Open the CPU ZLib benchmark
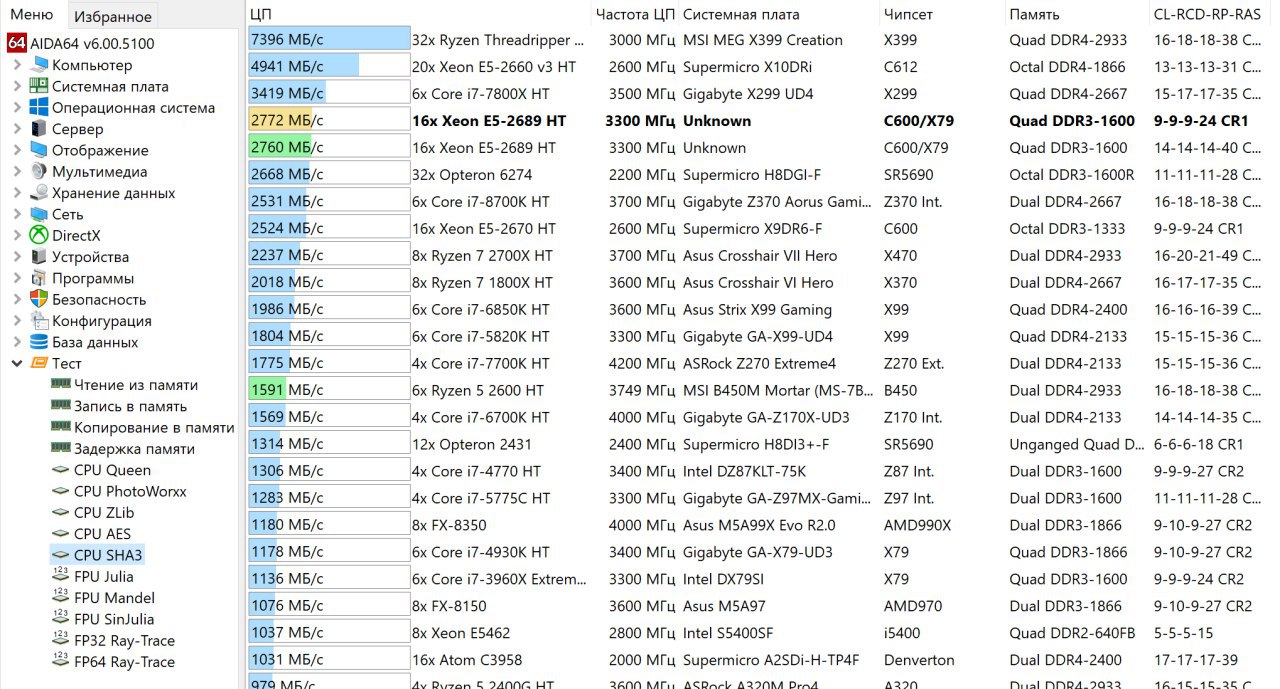The image size is (1280, 689). click(103, 512)
